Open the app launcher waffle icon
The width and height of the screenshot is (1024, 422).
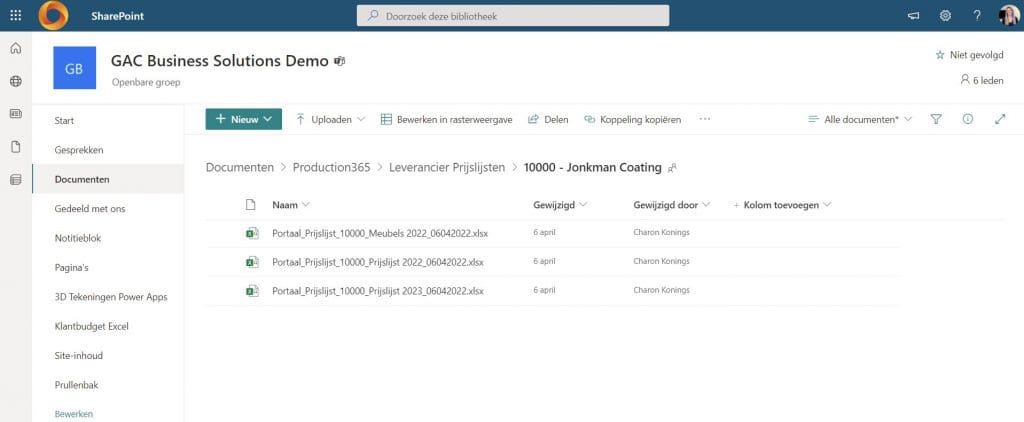click(x=15, y=16)
